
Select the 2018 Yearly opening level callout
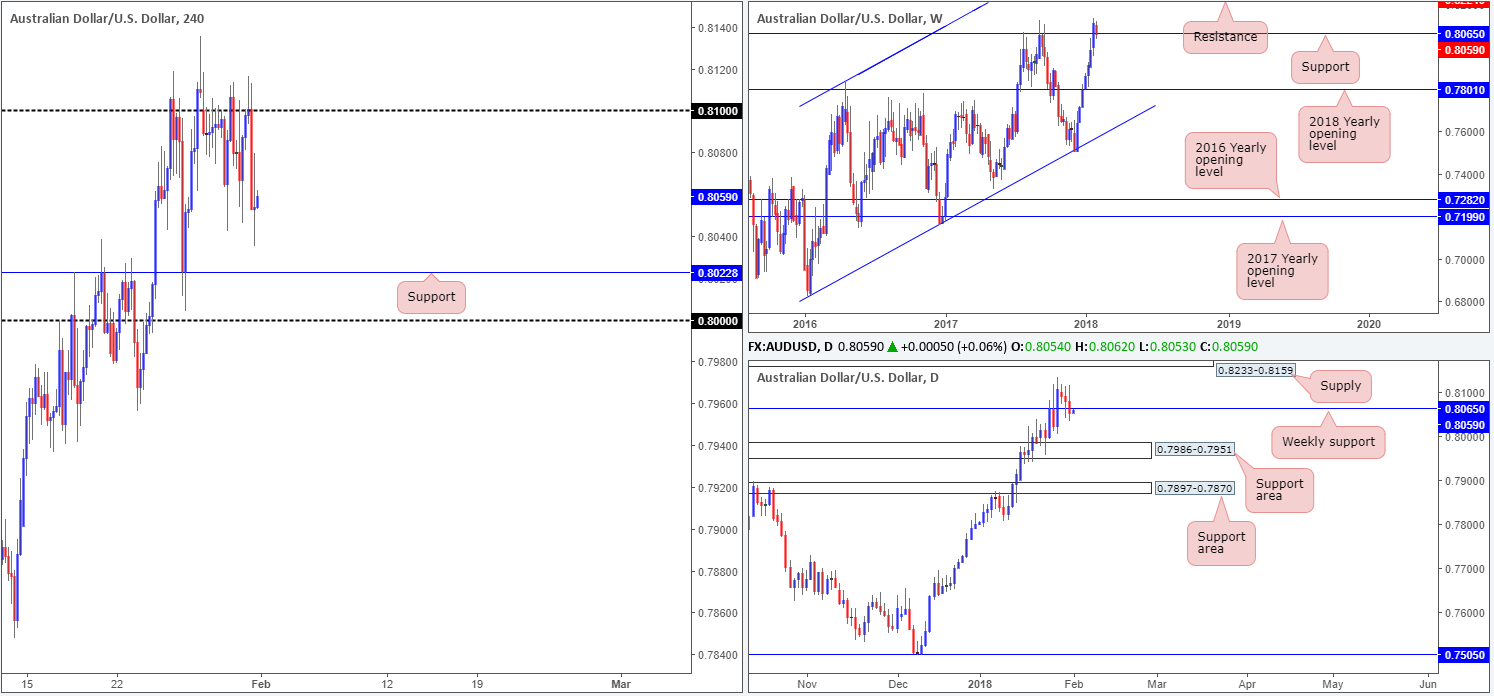pyautogui.click(x=1345, y=134)
